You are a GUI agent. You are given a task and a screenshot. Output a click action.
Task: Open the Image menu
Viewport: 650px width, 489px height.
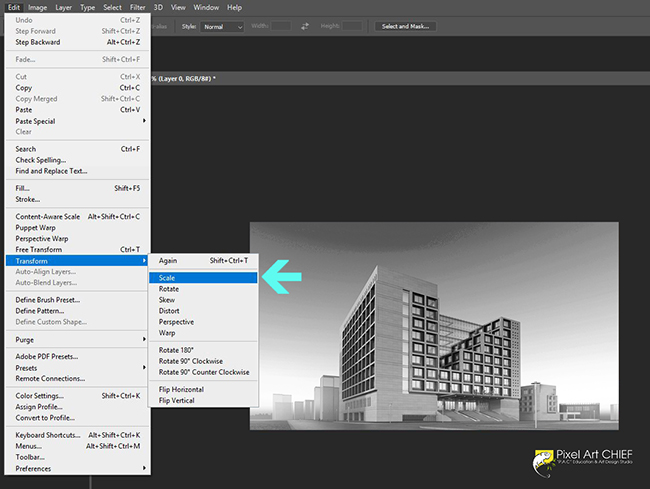tap(37, 7)
